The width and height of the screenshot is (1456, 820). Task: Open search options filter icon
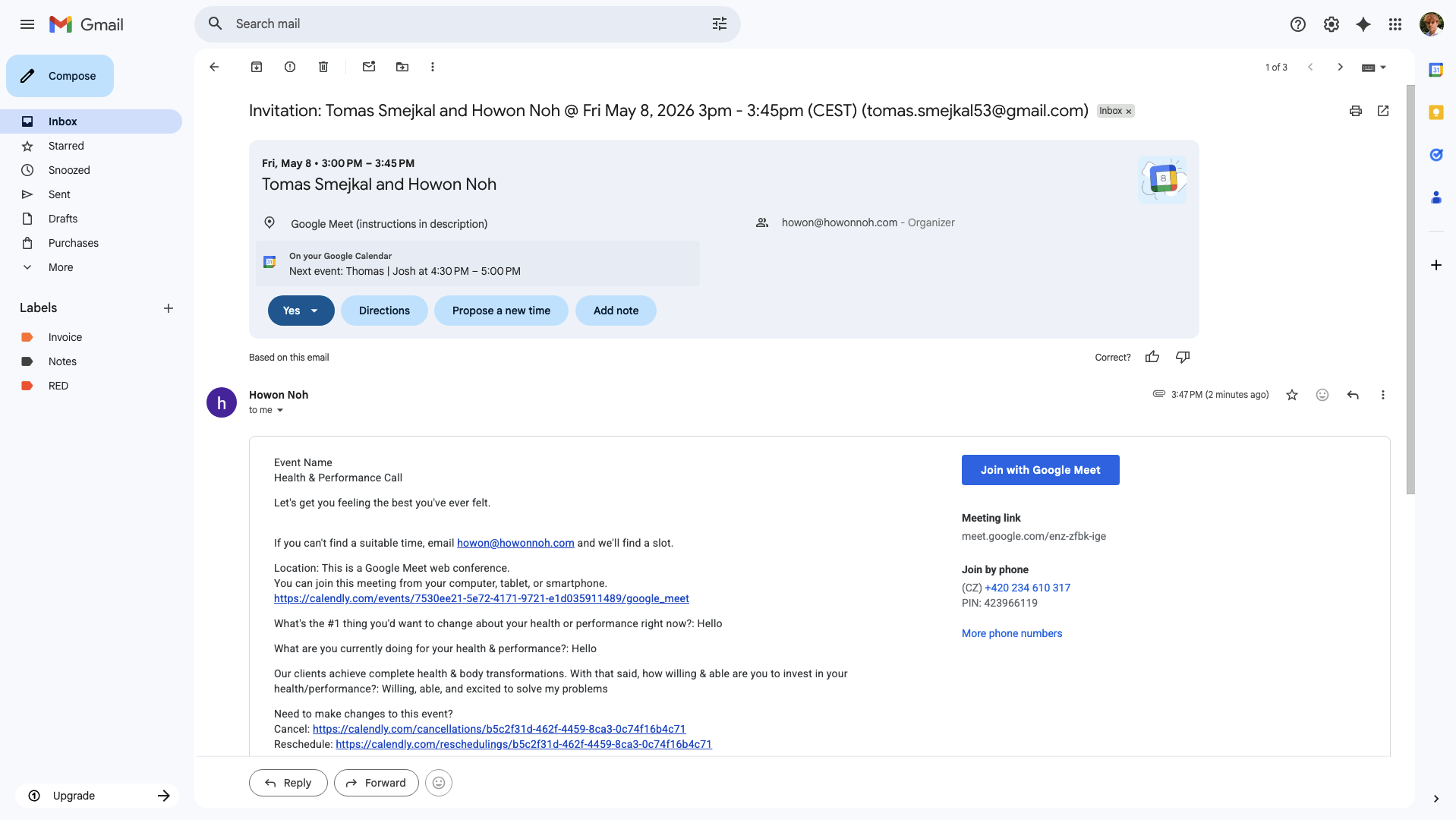tap(719, 24)
